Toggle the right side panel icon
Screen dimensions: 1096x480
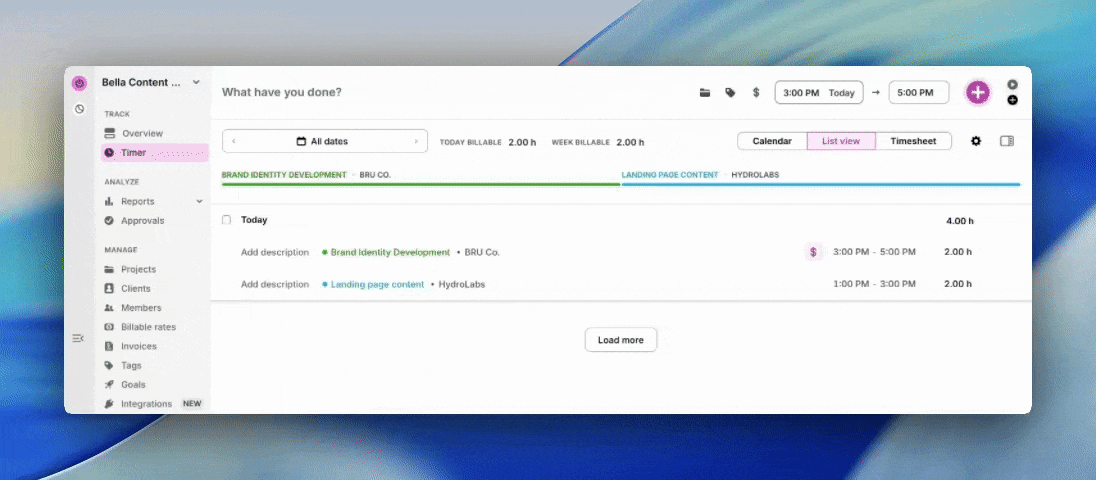(x=1007, y=141)
